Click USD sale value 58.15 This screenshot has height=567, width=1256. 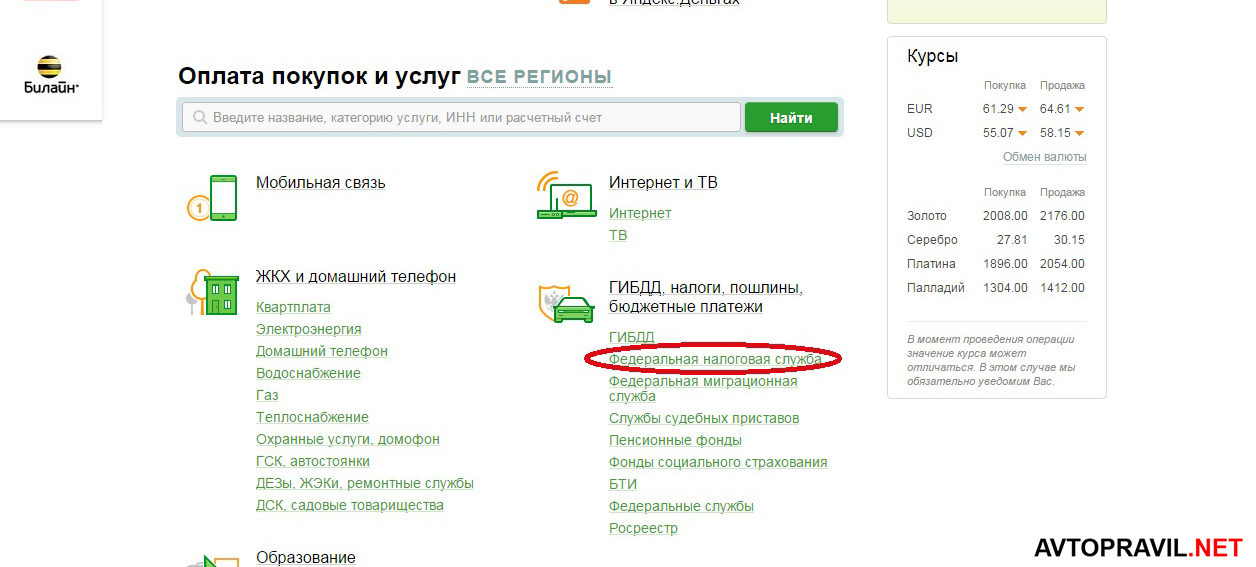tap(1055, 133)
